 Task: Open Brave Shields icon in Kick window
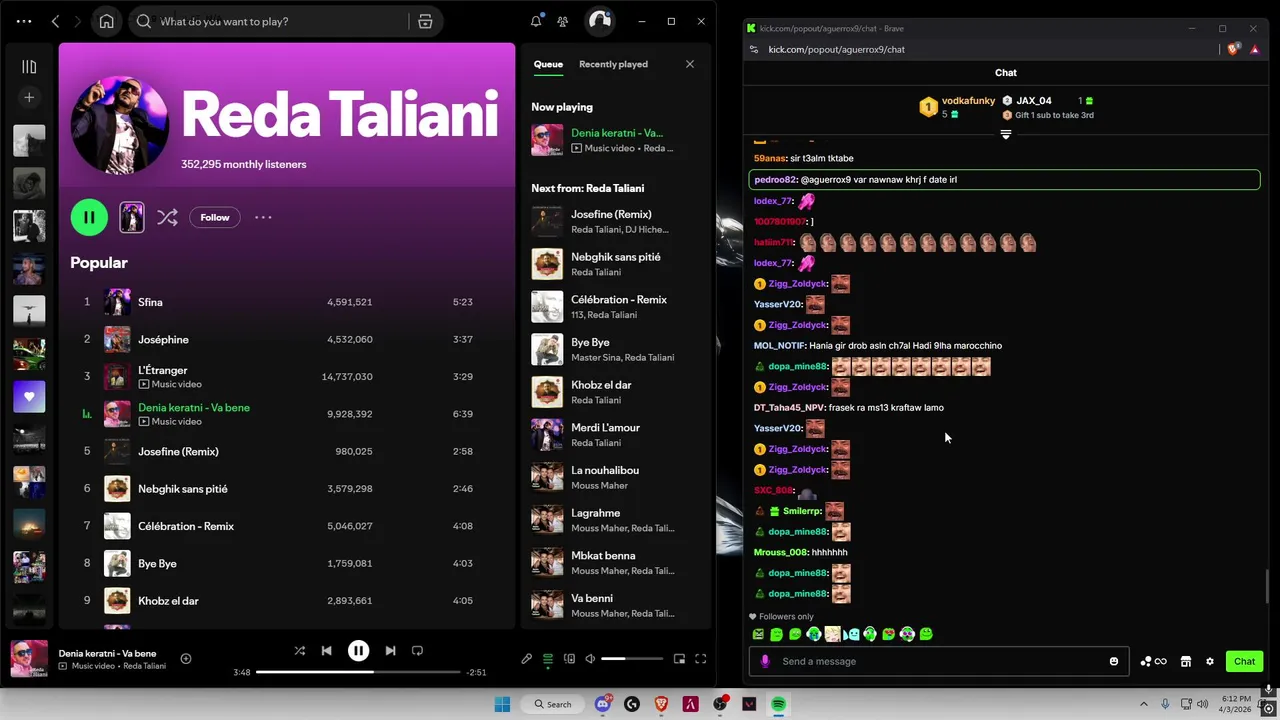(x=1234, y=48)
